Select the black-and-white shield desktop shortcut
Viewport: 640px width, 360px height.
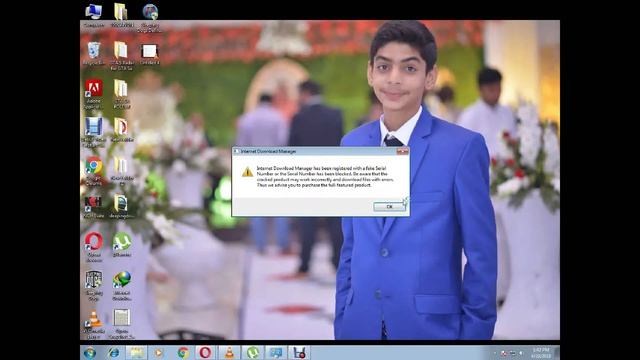click(x=93, y=286)
